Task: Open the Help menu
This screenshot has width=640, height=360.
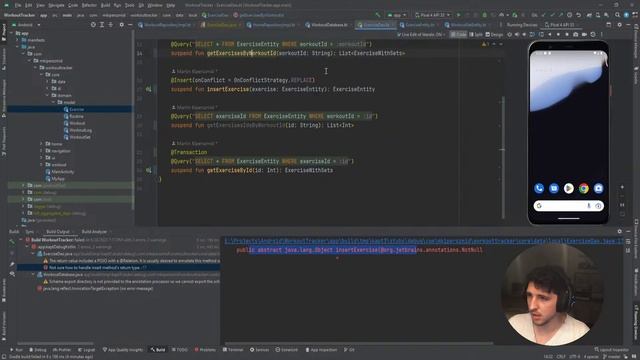Action: click(x=171, y=5)
